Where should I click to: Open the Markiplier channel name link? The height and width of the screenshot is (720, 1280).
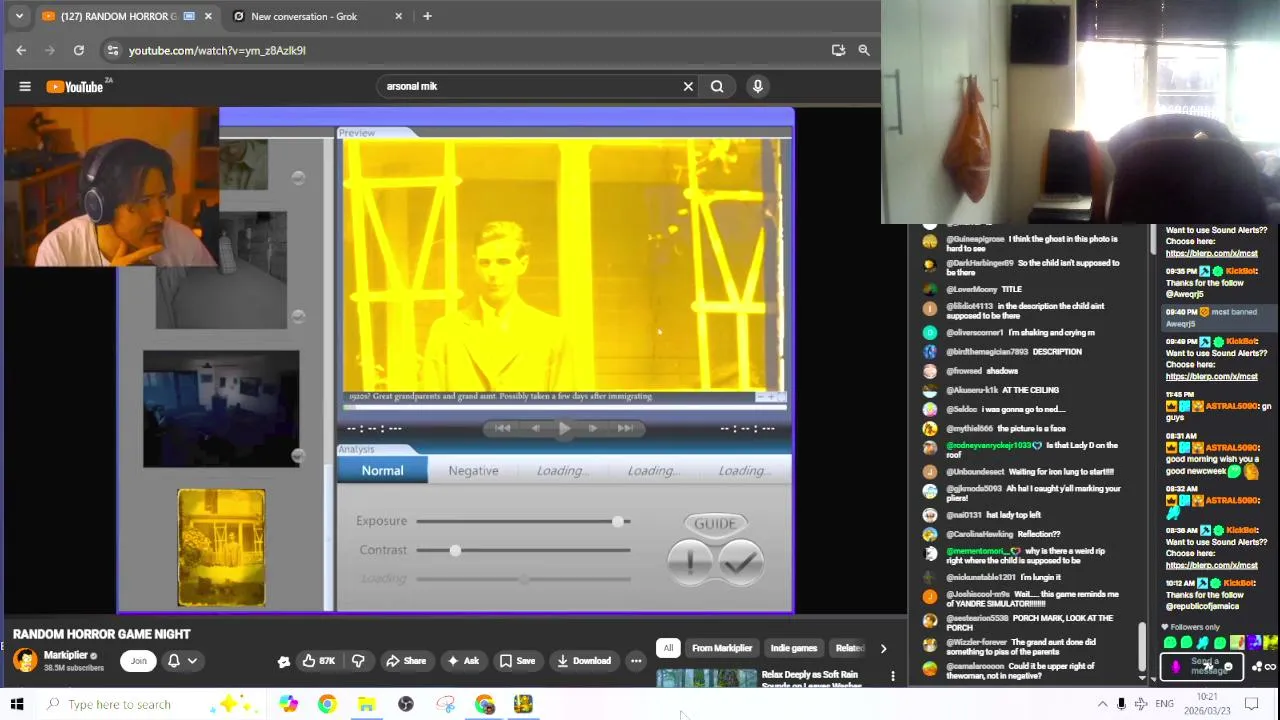pyautogui.click(x=65, y=655)
